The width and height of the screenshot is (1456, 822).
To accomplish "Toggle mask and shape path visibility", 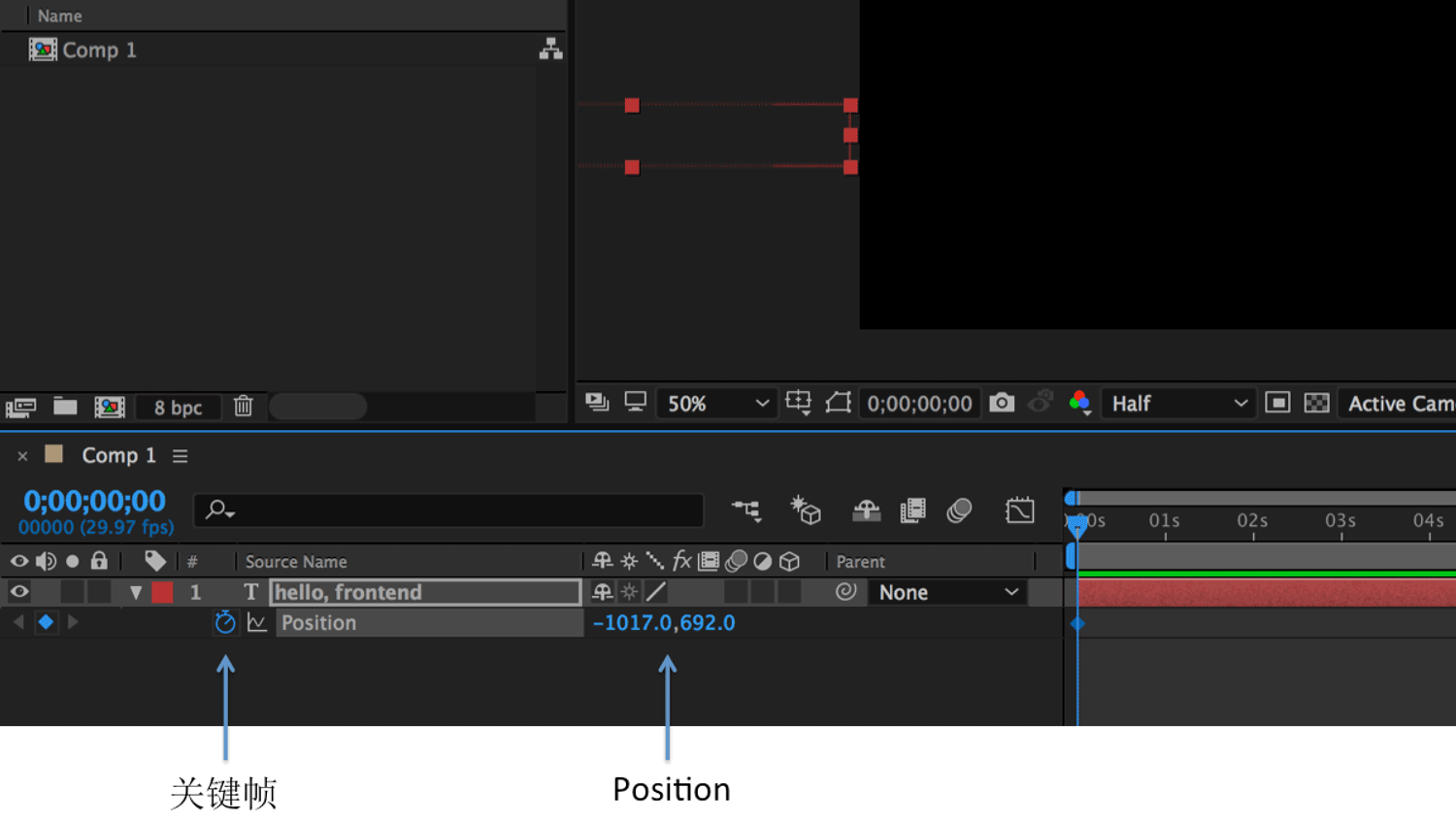I will point(838,402).
